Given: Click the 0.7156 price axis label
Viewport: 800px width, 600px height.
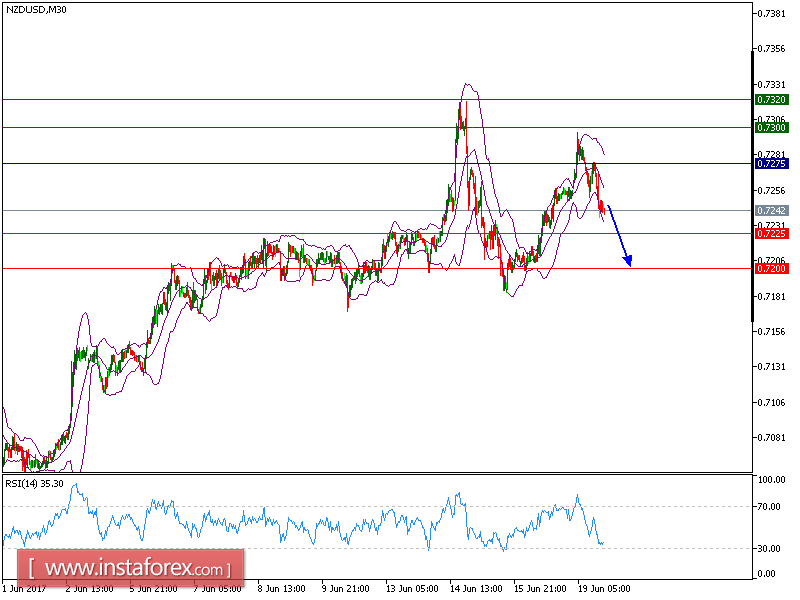Looking at the screenshot, I should point(771,332).
